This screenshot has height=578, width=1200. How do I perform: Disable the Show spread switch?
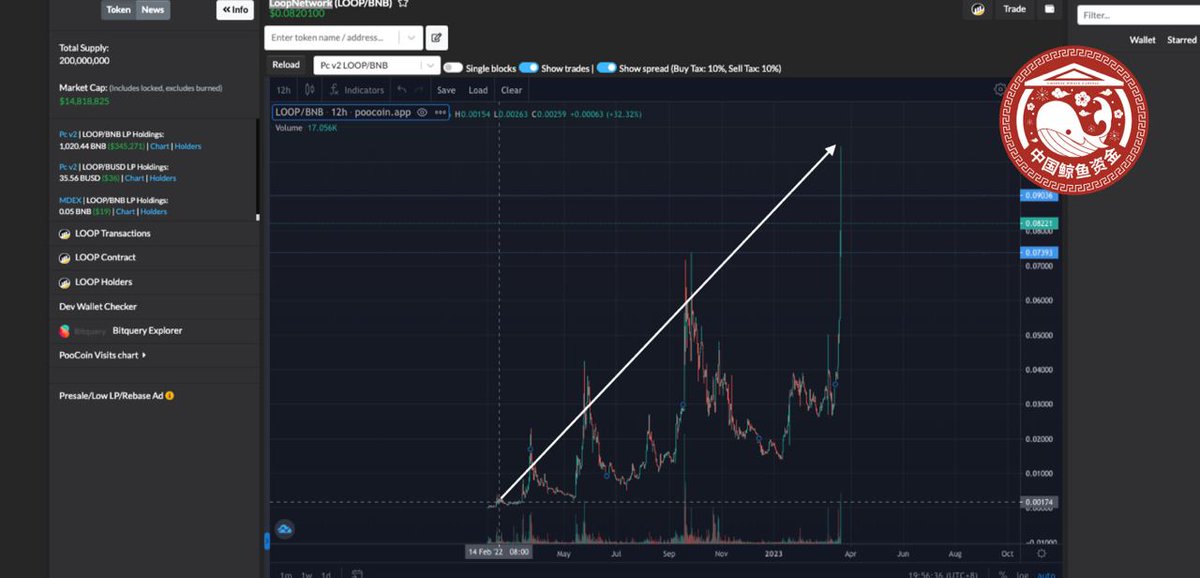click(606, 68)
